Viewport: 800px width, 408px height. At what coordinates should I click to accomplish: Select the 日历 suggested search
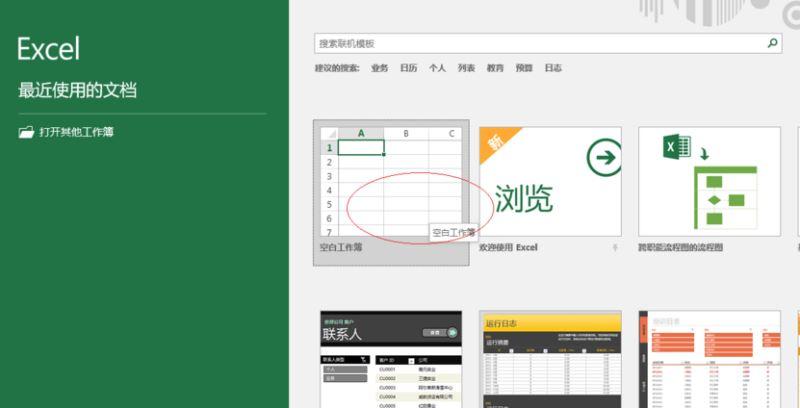coord(408,68)
